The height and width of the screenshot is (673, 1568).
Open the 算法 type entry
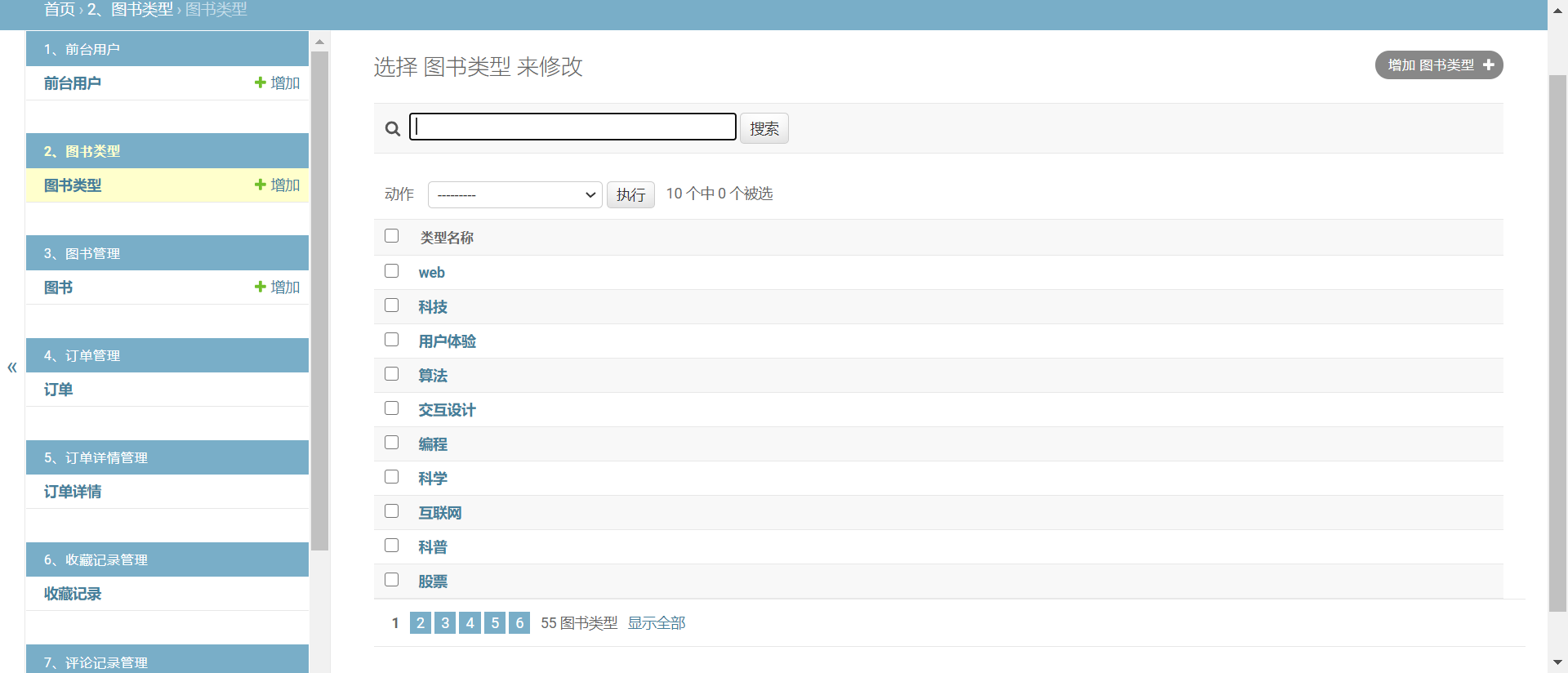(433, 376)
